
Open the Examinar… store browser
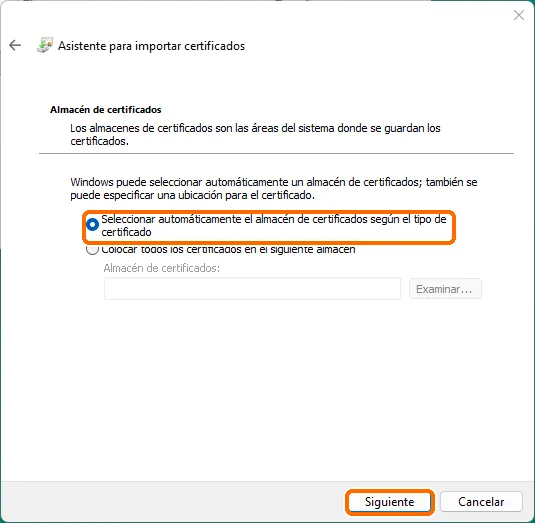445,289
